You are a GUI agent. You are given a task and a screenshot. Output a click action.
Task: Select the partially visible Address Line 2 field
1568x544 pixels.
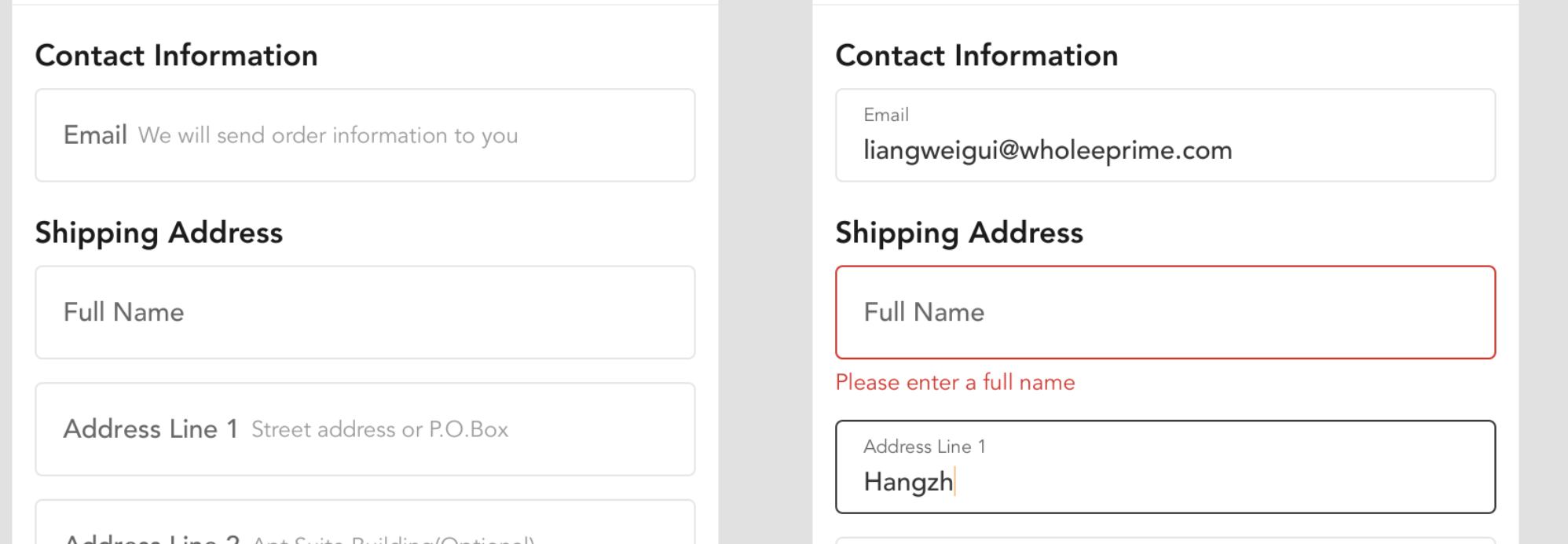(x=365, y=528)
